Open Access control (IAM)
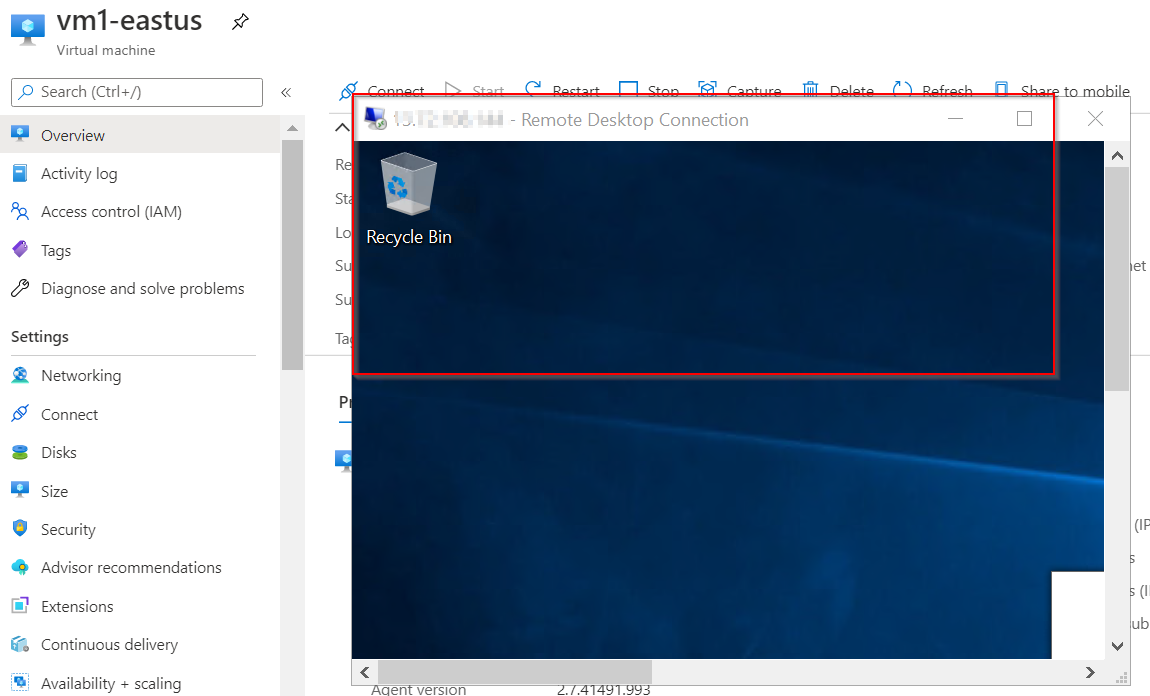The image size is (1150, 696). tap(112, 211)
